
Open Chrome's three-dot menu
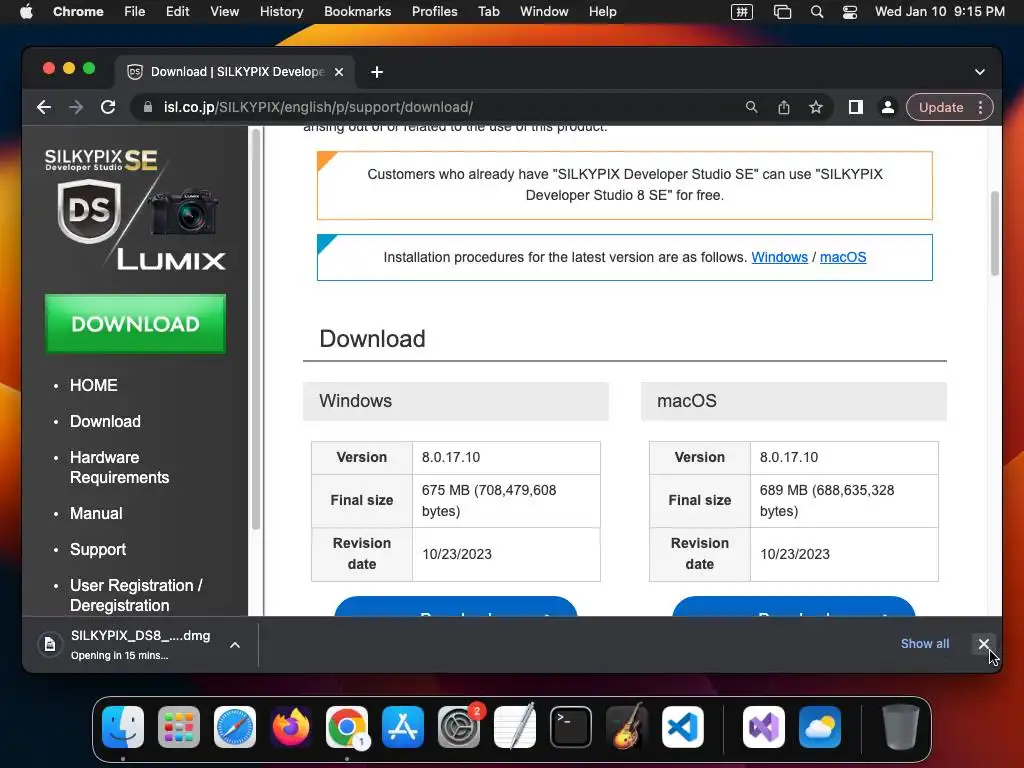click(980, 107)
